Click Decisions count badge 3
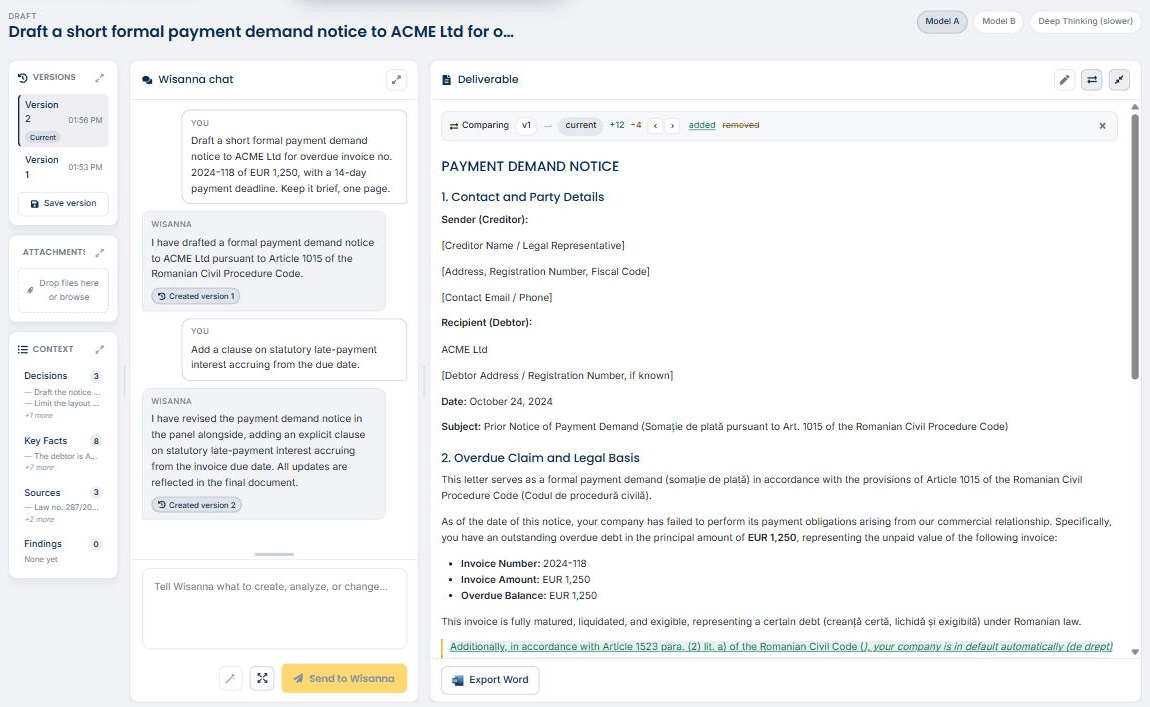 (x=96, y=376)
